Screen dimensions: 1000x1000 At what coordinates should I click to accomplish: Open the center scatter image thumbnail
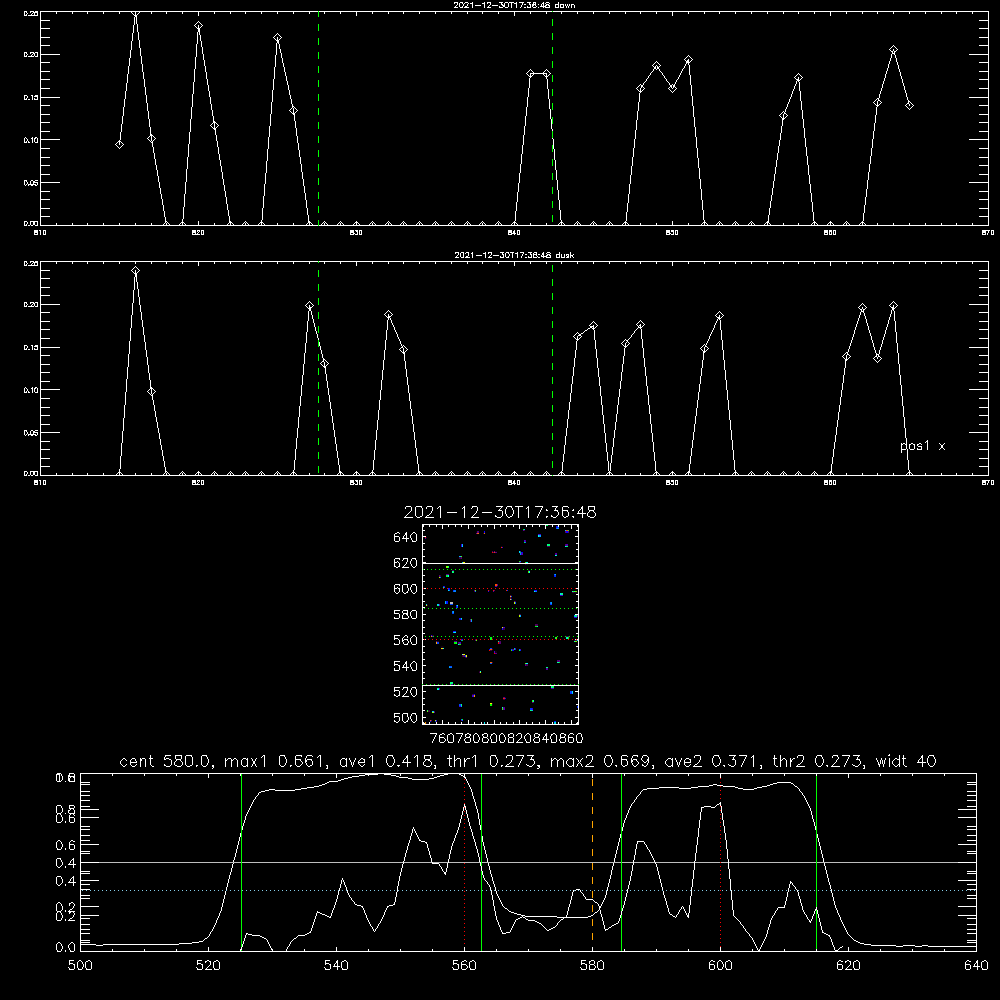[x=500, y=624]
